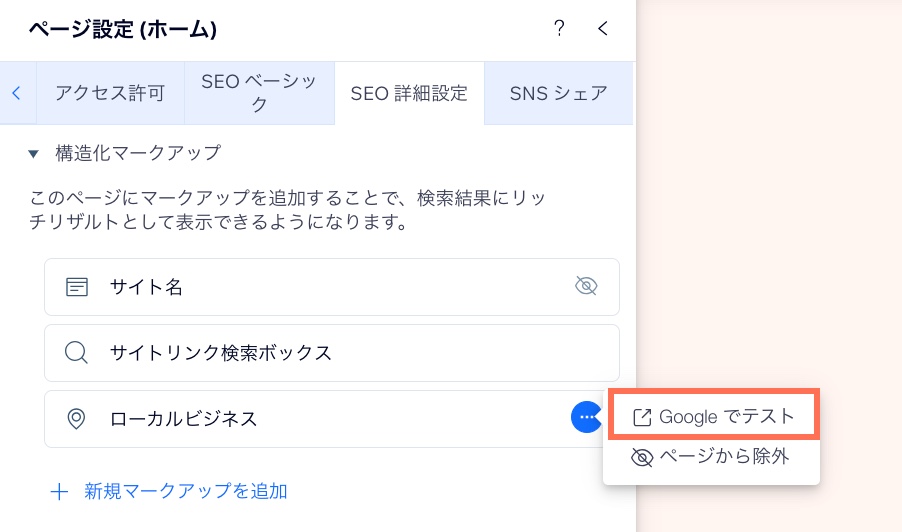Click the crossed-eye icon beside ページから除外
Screen dimensions: 902x532
642,457
